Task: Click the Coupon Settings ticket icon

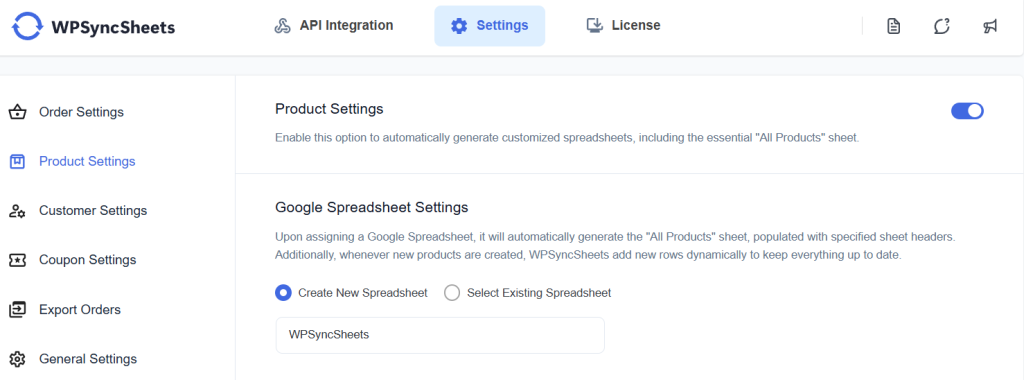Action: [18, 260]
